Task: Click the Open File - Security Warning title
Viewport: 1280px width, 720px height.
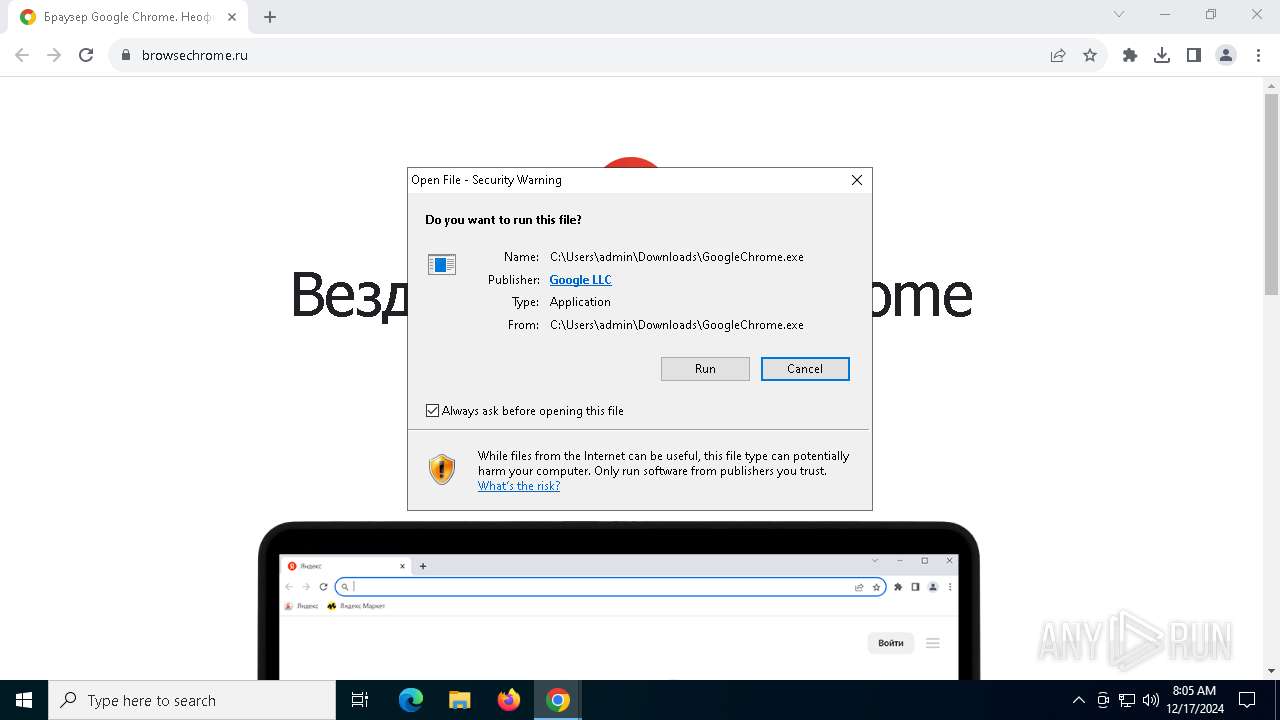Action: pyautogui.click(x=486, y=180)
